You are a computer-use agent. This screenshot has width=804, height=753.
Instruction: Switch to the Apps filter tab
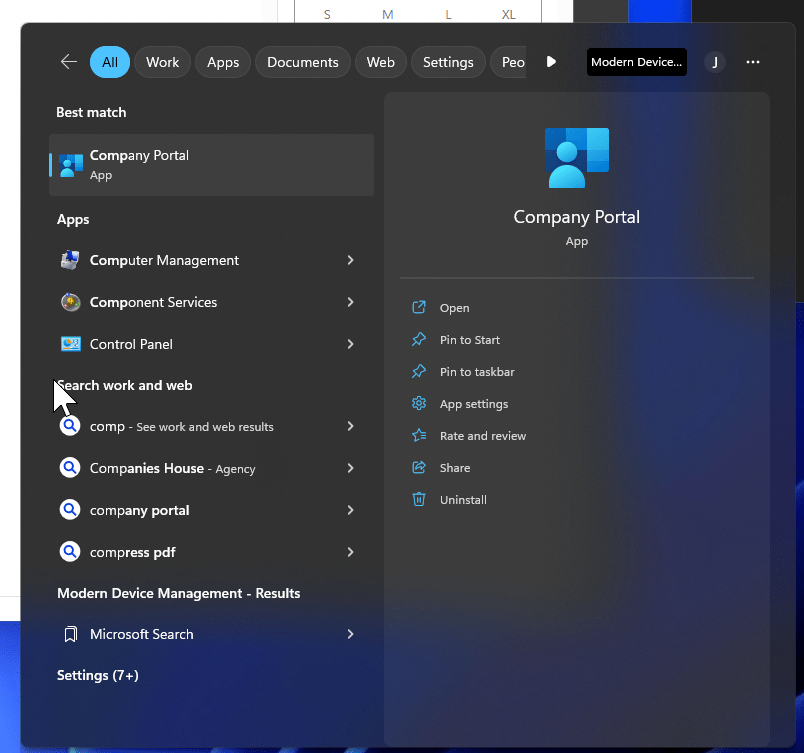click(223, 62)
